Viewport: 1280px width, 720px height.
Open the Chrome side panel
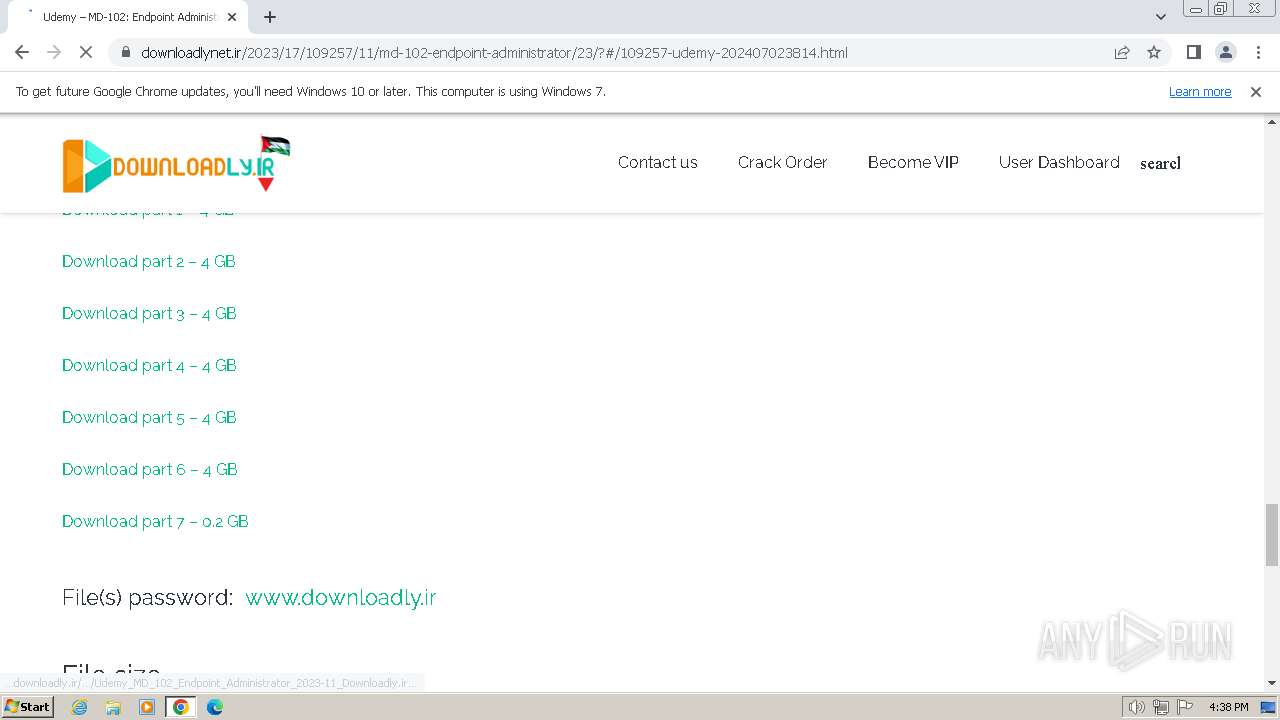1193,52
